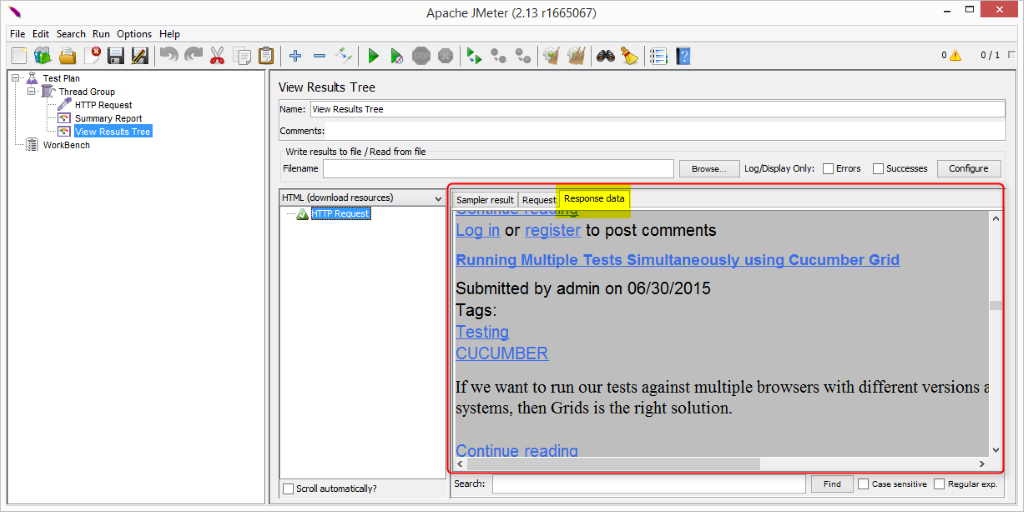Click the Undo arrow icon

168,56
